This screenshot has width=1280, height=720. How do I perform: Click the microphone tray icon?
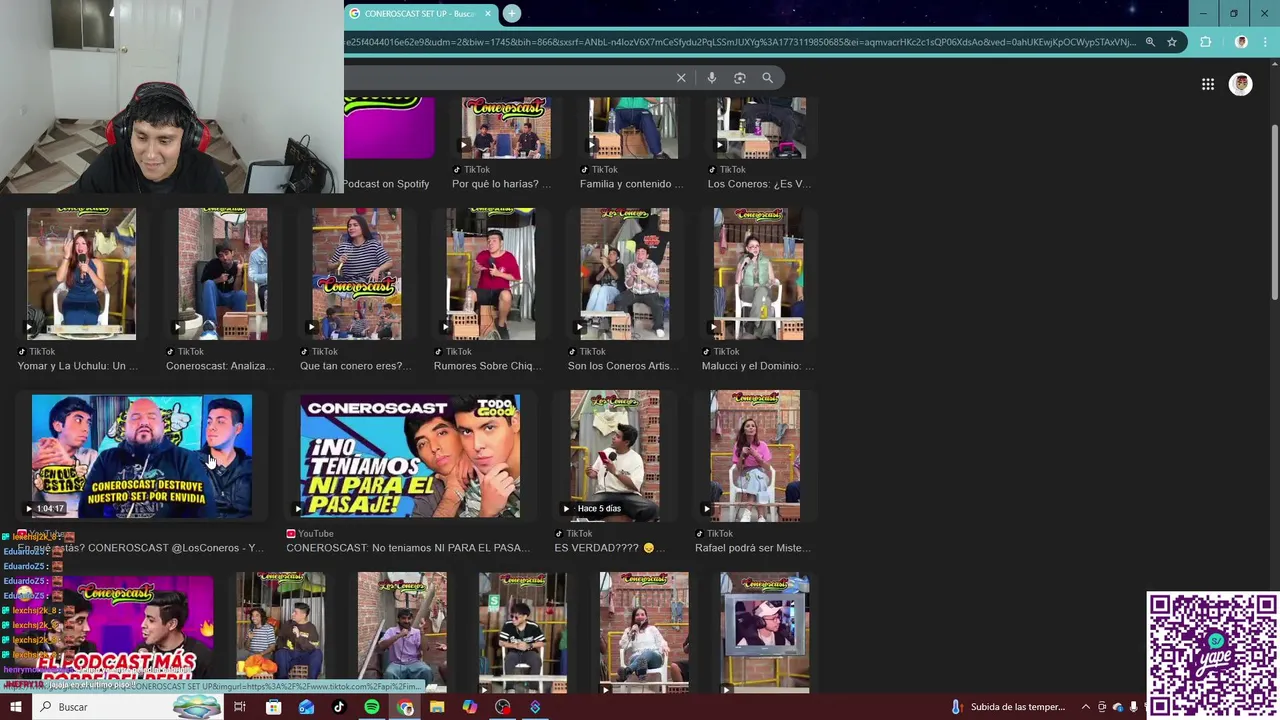point(1134,707)
